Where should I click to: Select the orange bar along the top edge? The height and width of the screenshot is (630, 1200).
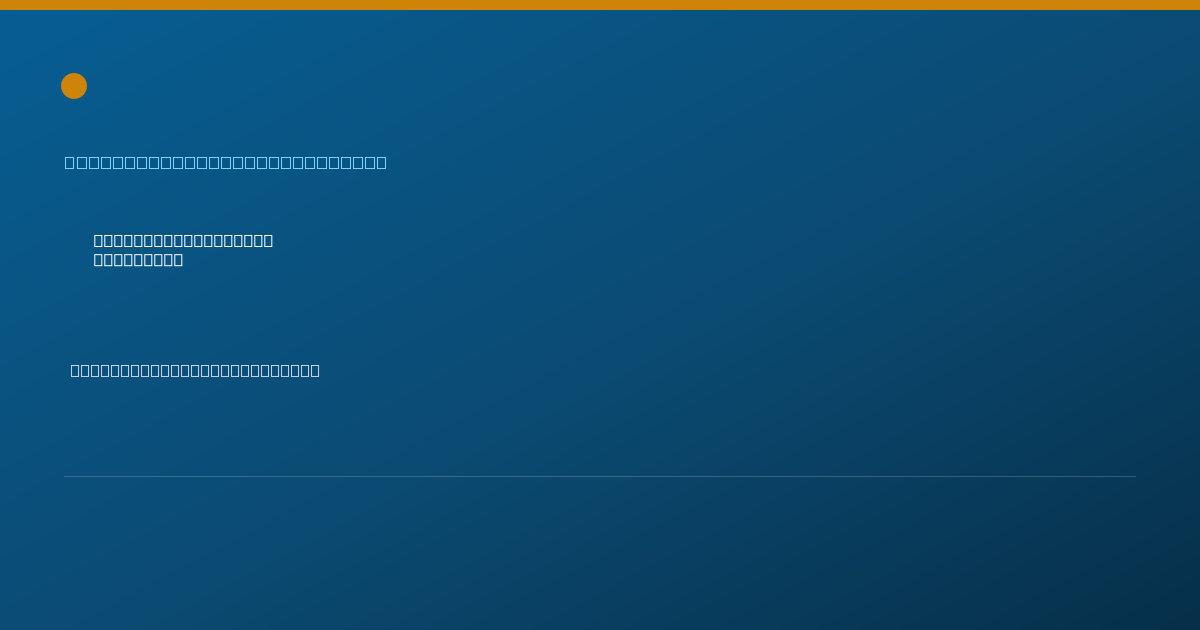point(600,5)
